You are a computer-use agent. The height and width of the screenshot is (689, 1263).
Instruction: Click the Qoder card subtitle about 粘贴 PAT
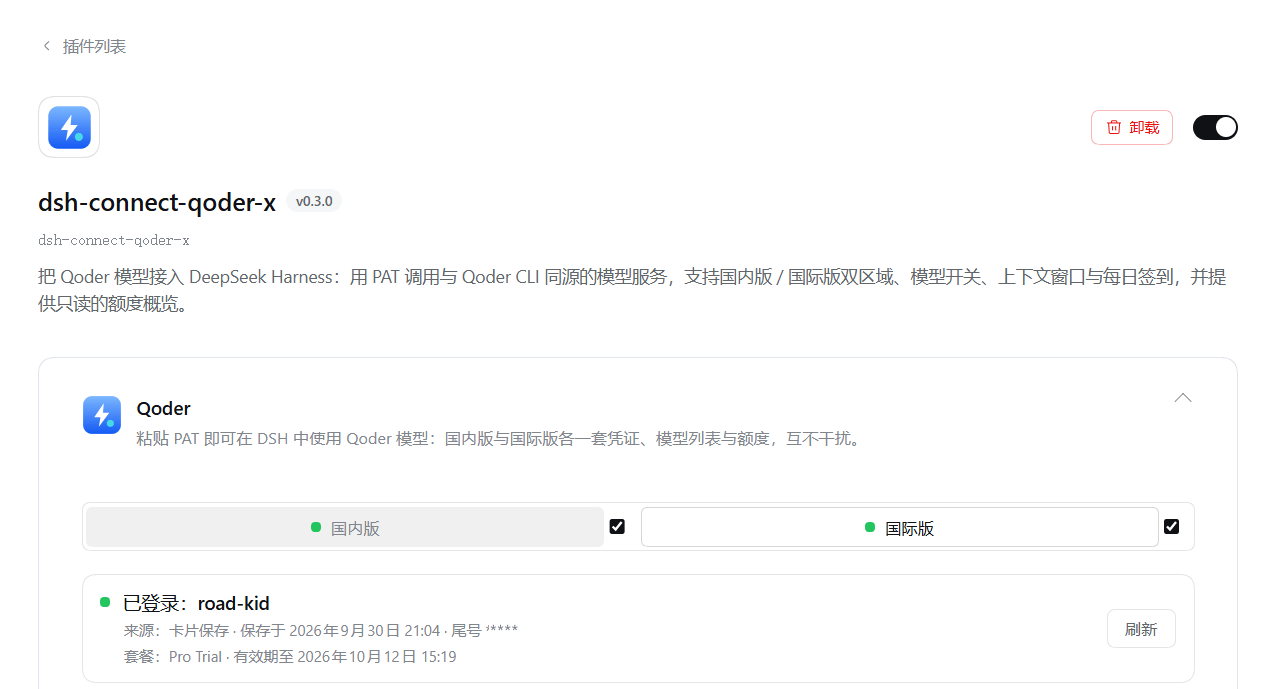pos(499,438)
